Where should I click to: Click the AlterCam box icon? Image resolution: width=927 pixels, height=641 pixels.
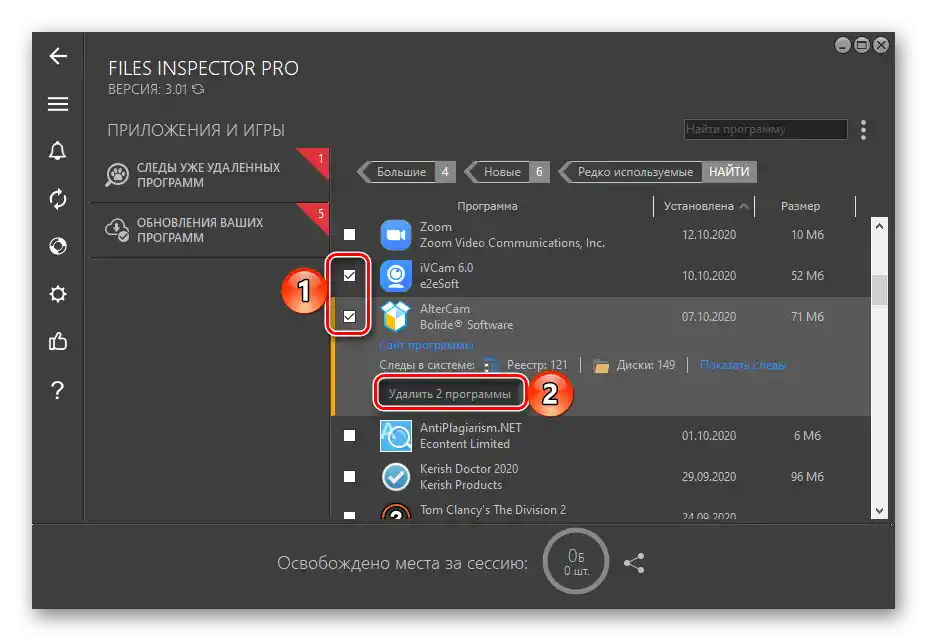[x=396, y=316]
